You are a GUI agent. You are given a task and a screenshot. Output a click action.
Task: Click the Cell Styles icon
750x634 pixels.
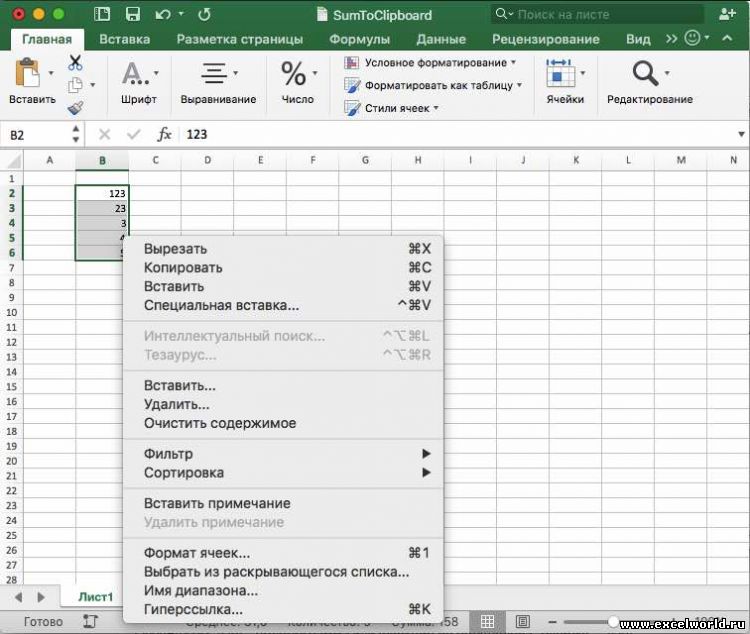pyautogui.click(x=352, y=108)
